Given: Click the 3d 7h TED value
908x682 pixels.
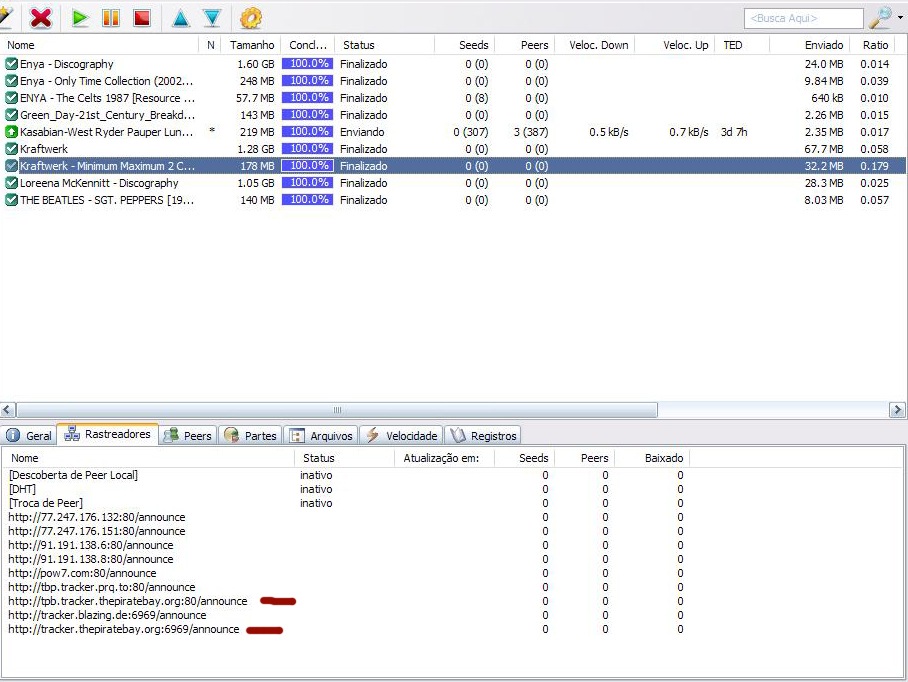Looking at the screenshot, I should click(734, 132).
